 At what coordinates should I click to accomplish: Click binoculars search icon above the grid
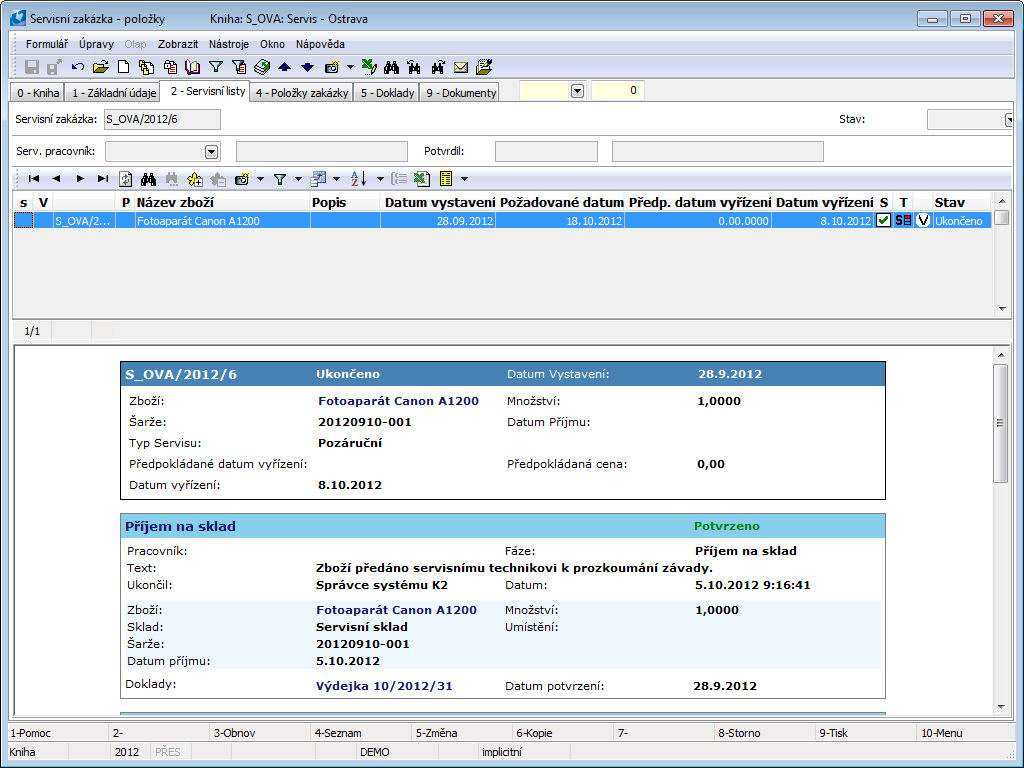(x=149, y=179)
